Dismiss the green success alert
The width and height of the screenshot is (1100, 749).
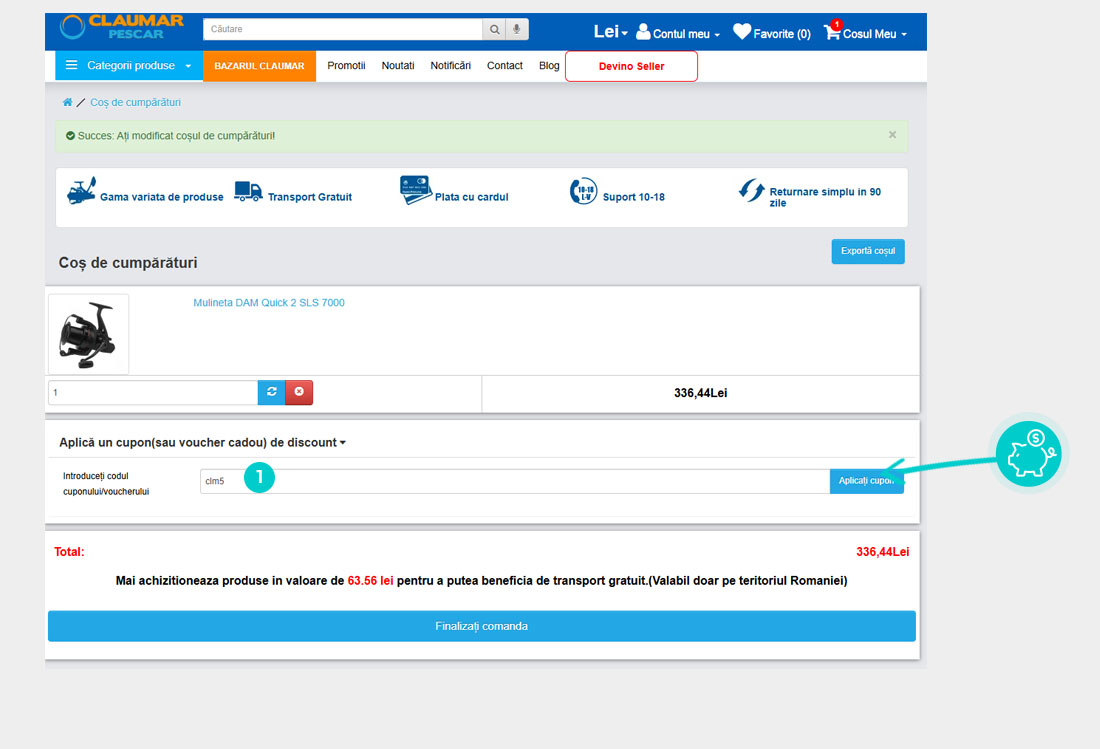[x=892, y=135]
